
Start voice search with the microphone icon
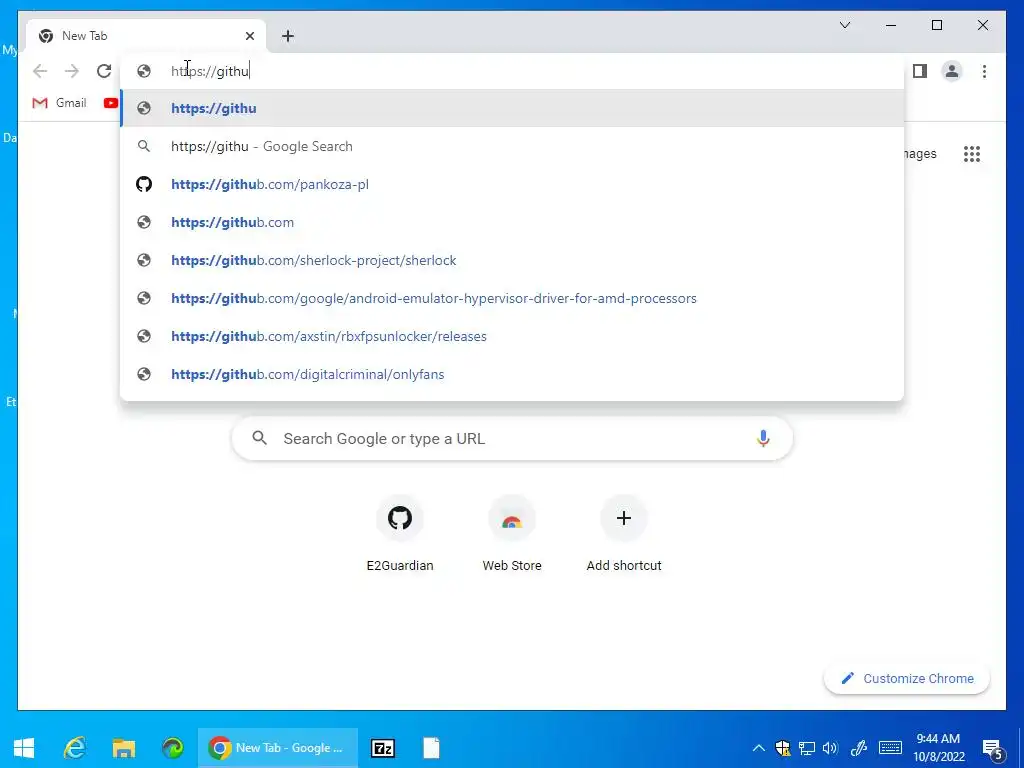click(763, 438)
